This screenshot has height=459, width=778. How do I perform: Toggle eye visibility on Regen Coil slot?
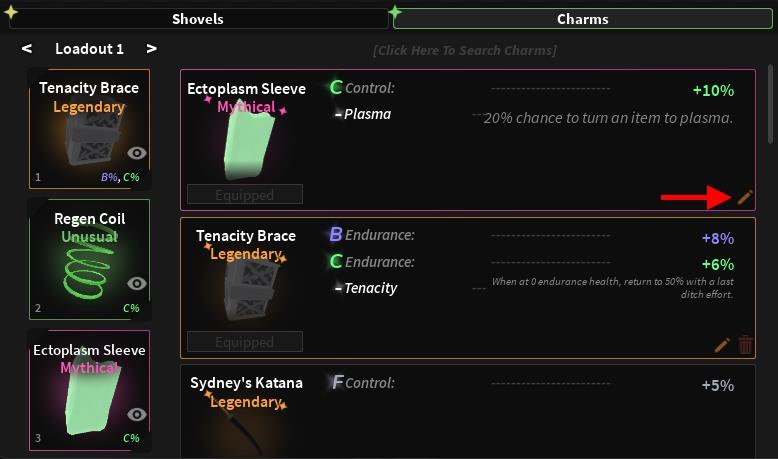[137, 283]
